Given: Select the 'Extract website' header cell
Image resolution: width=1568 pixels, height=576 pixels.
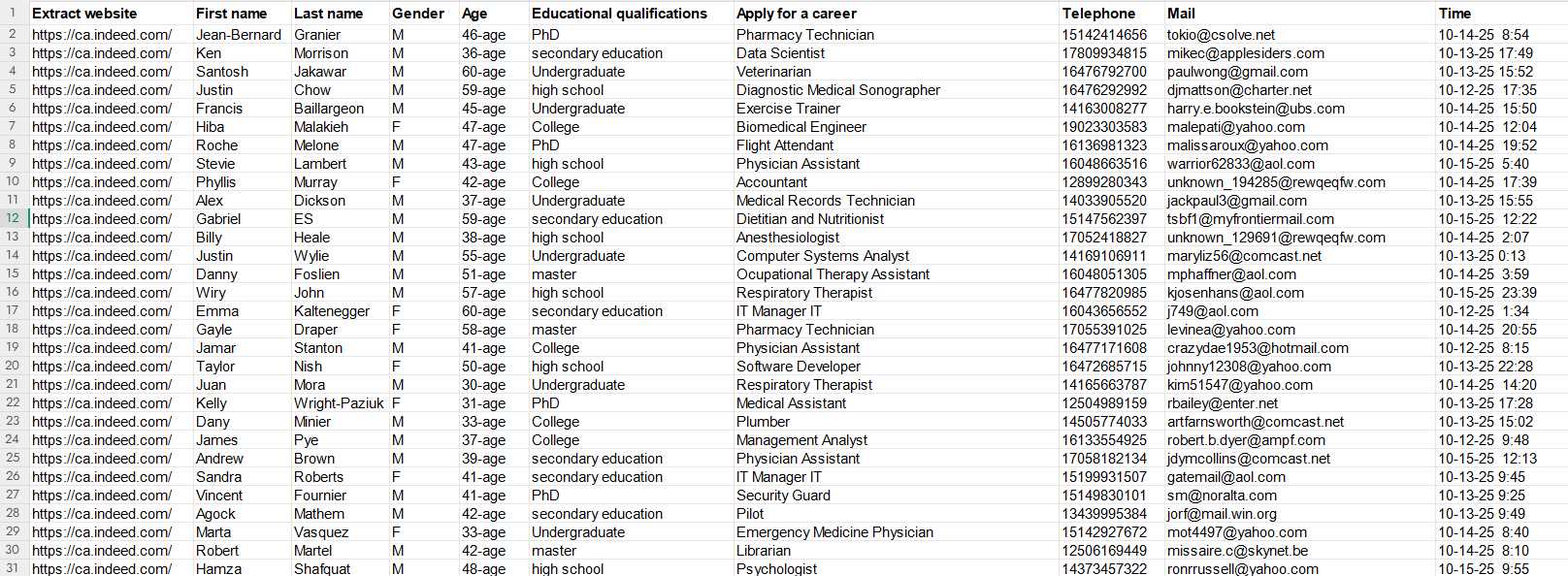Looking at the screenshot, I should [110, 14].
